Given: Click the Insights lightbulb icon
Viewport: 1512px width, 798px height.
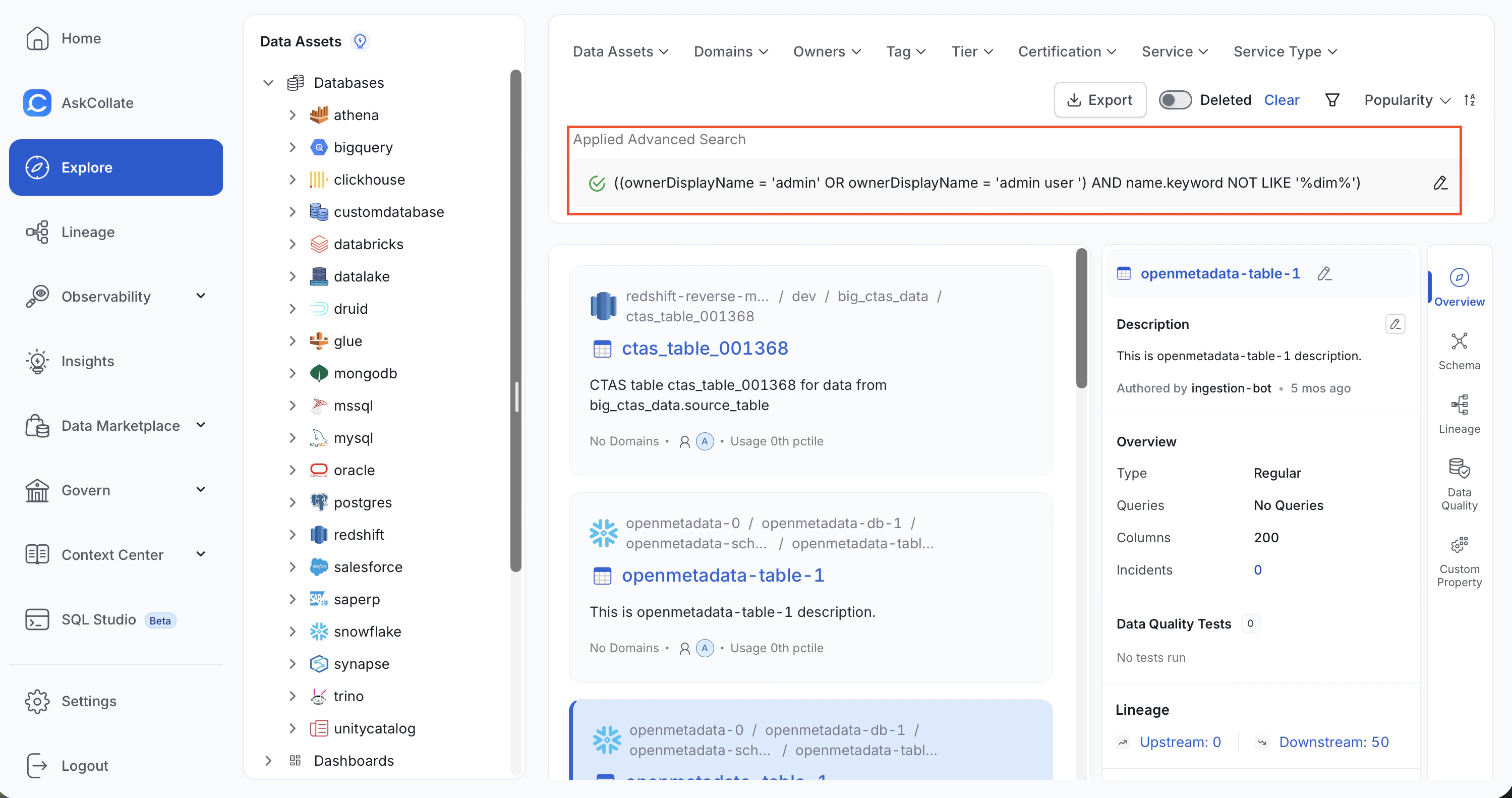Looking at the screenshot, I should tap(37, 361).
